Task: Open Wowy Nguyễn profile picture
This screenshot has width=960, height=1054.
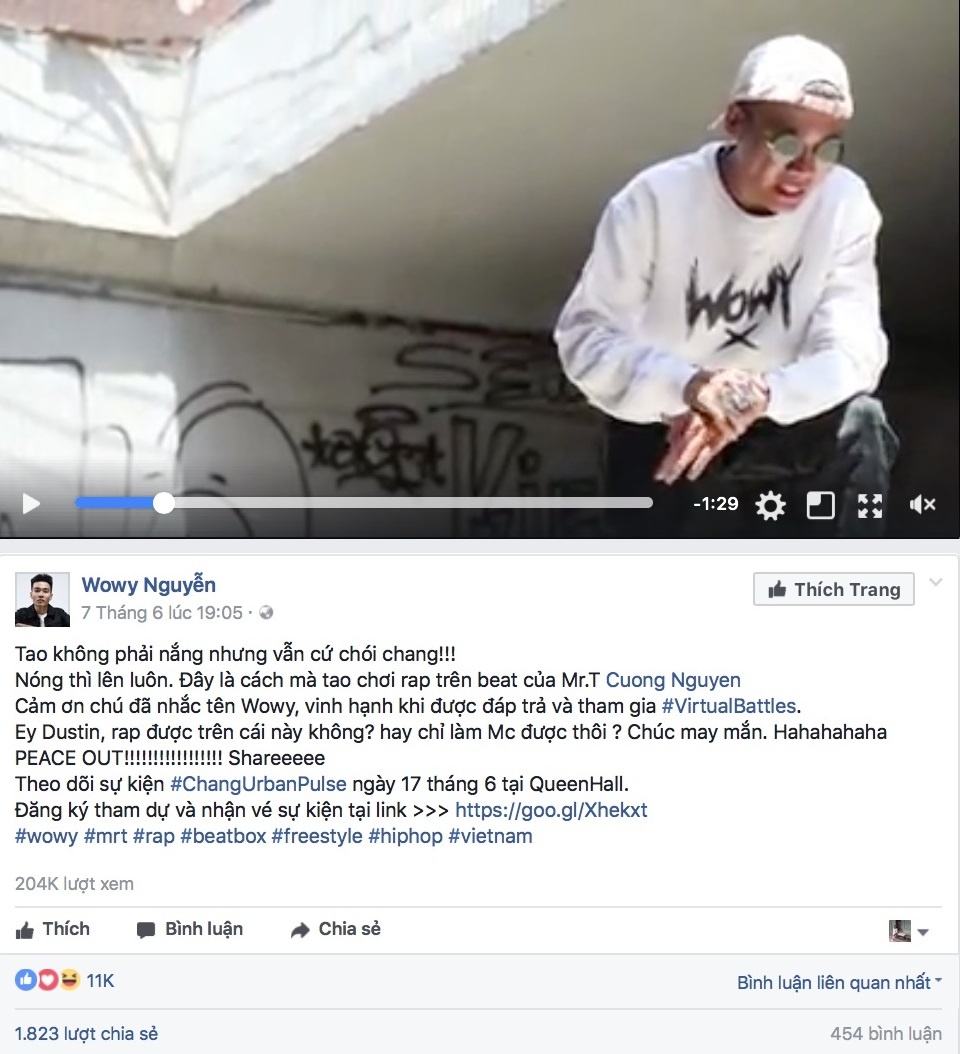Action: (42, 600)
